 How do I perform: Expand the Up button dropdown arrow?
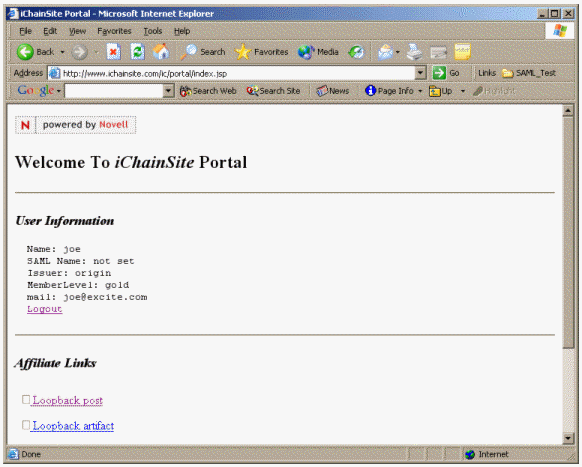click(x=462, y=91)
